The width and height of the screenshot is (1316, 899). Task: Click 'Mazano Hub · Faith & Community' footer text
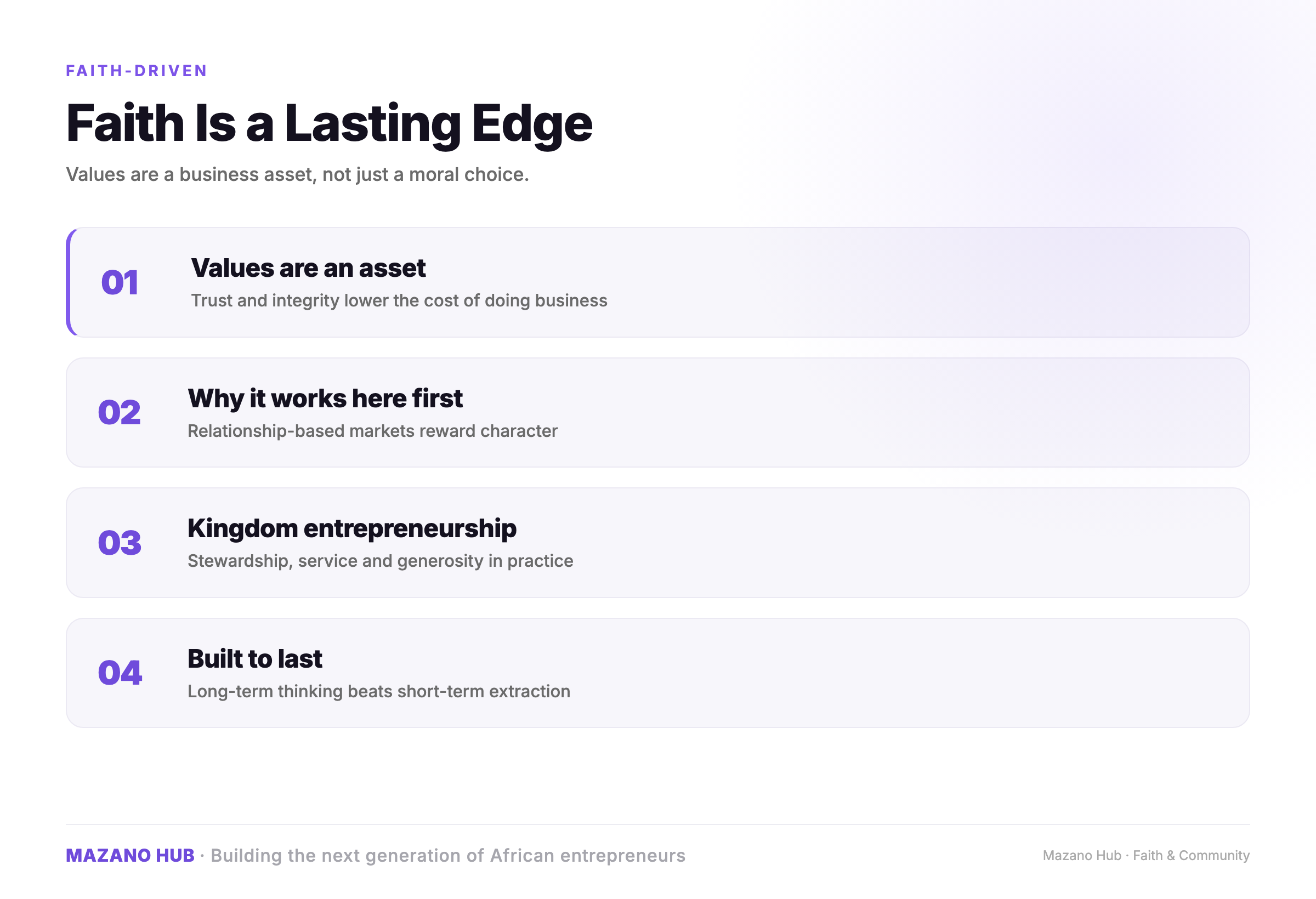click(1146, 855)
